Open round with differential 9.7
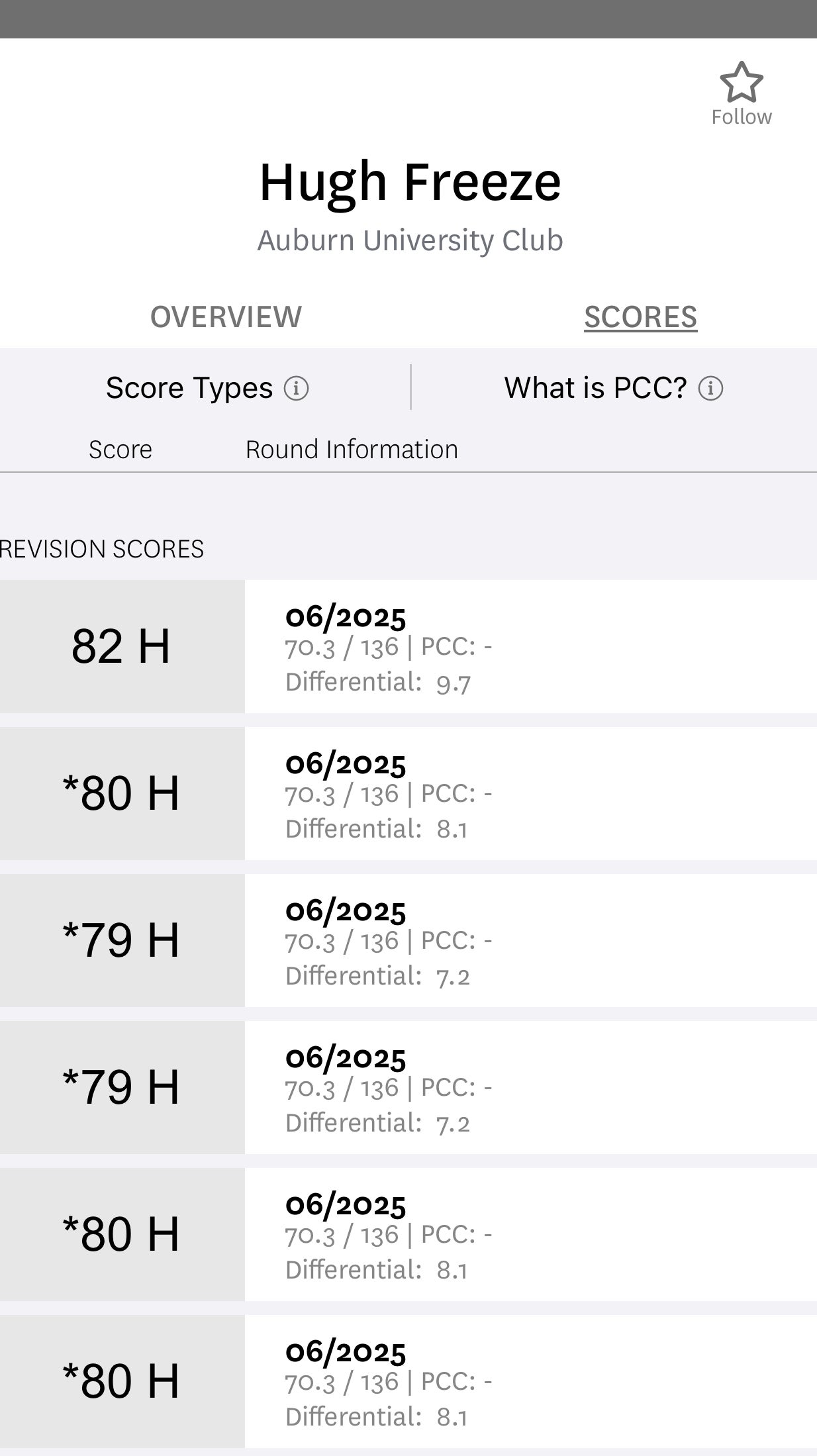 click(530, 647)
